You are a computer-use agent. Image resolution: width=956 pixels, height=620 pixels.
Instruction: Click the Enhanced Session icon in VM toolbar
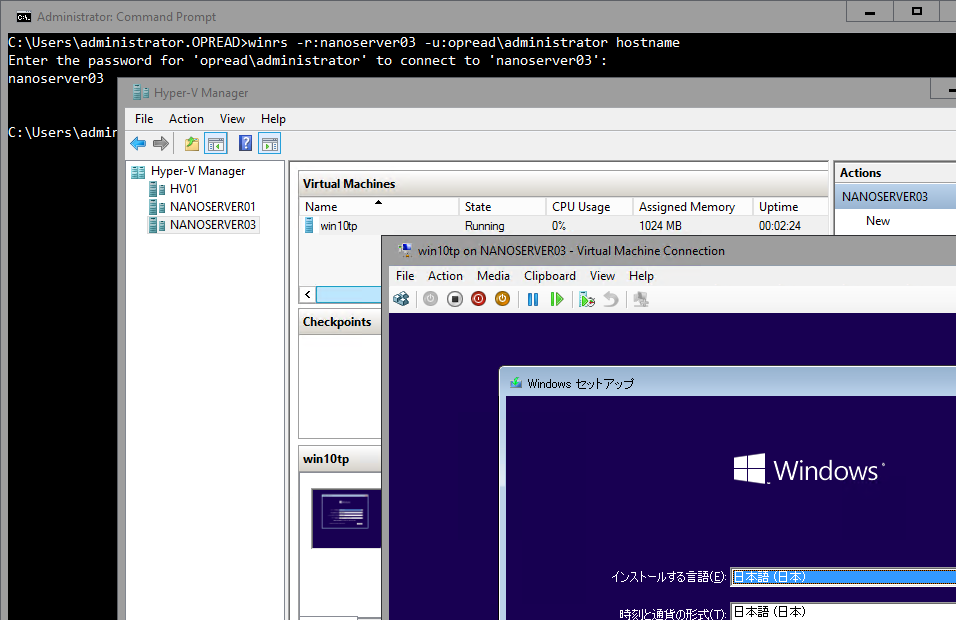641,299
